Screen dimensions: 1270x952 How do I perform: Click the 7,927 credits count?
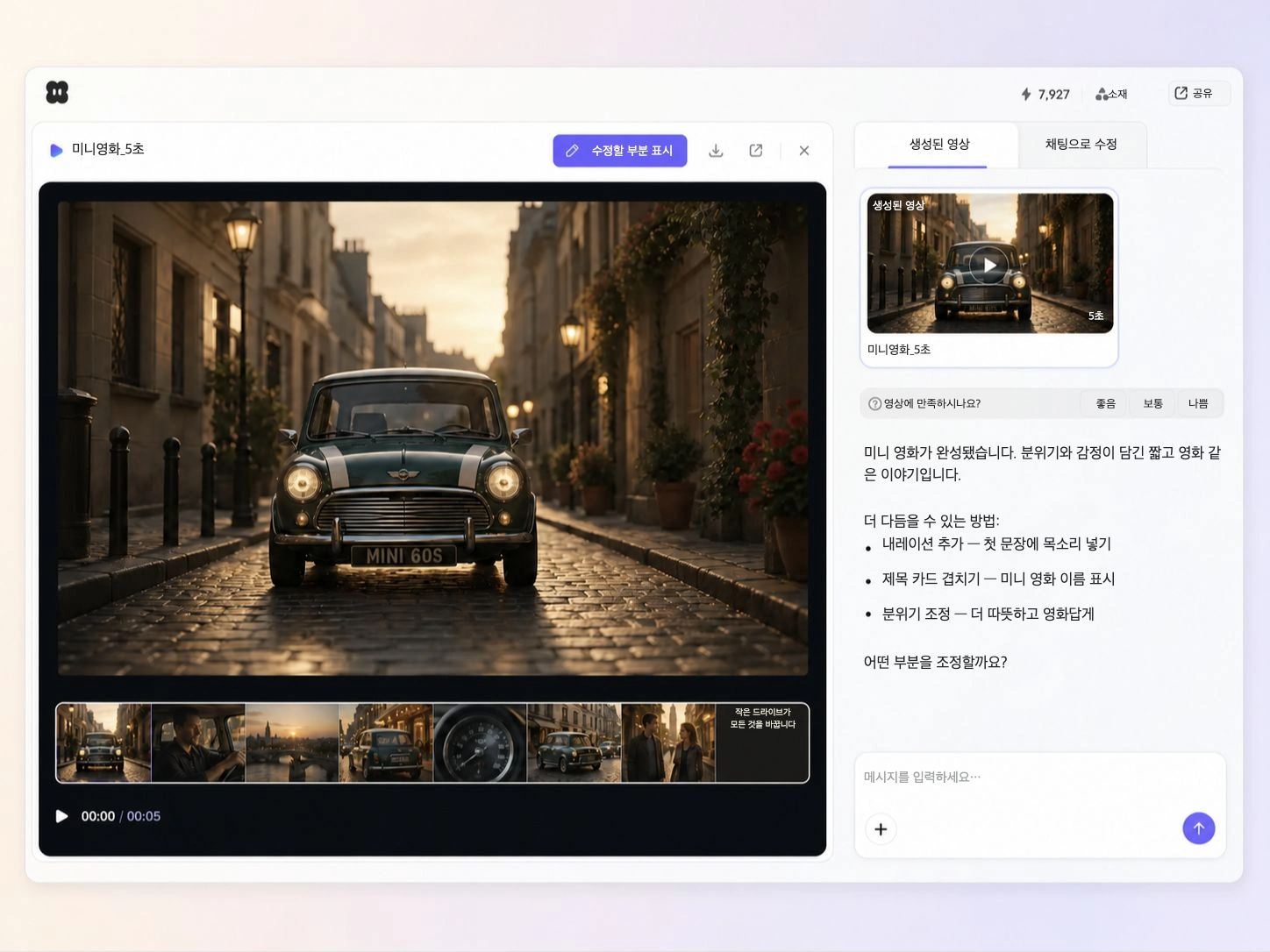[1053, 94]
